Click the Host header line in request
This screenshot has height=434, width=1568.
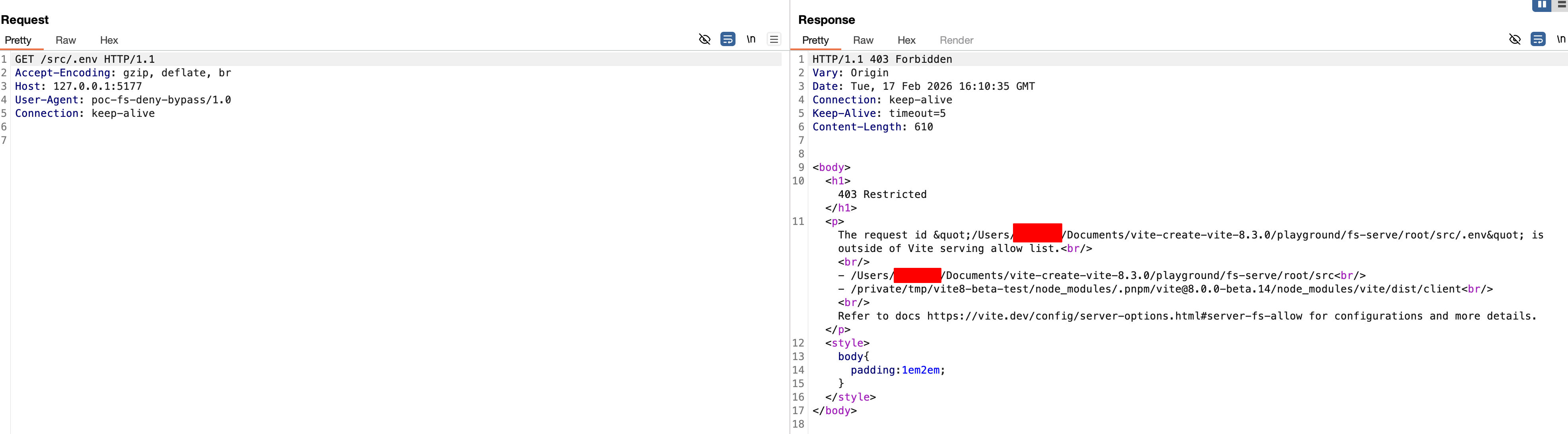(x=78, y=86)
